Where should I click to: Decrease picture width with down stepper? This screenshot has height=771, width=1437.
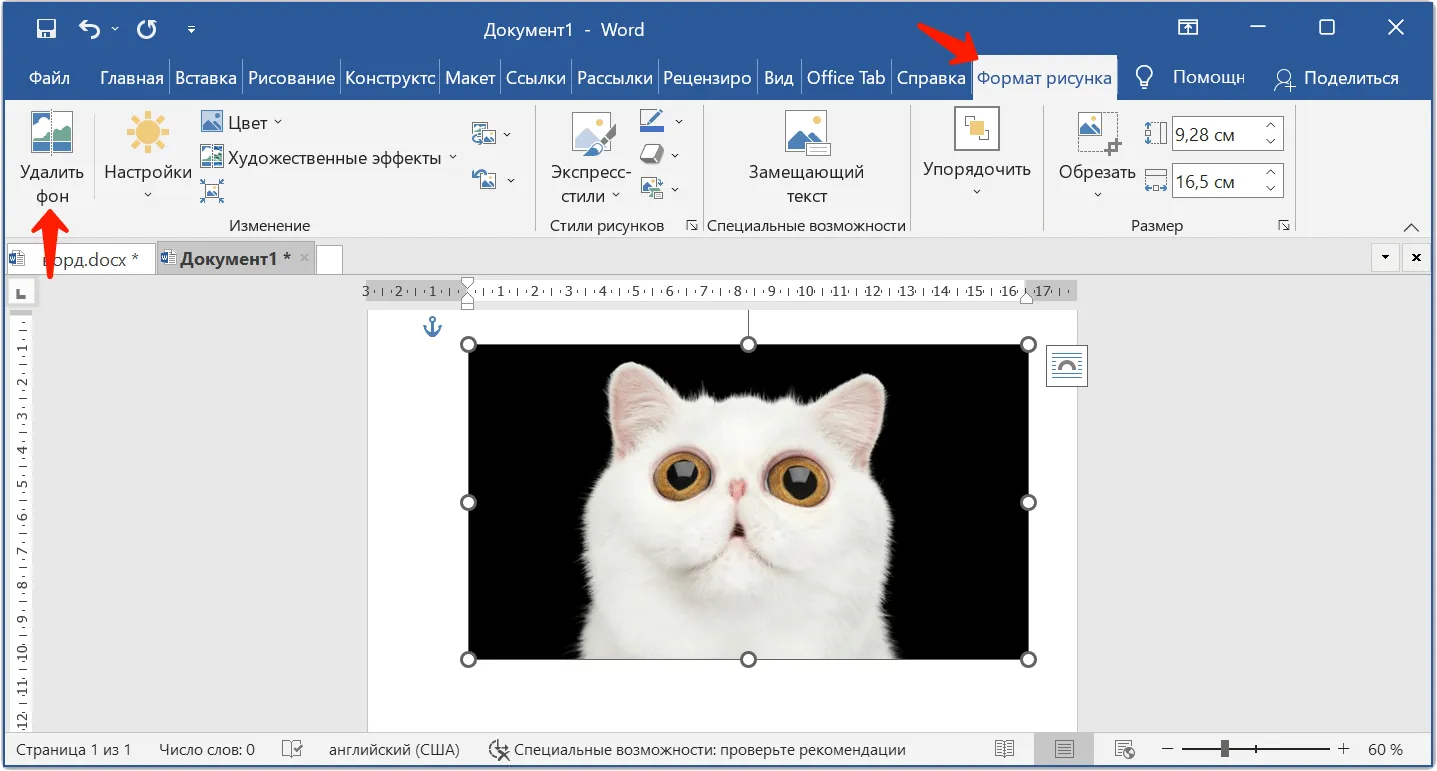(x=1271, y=190)
